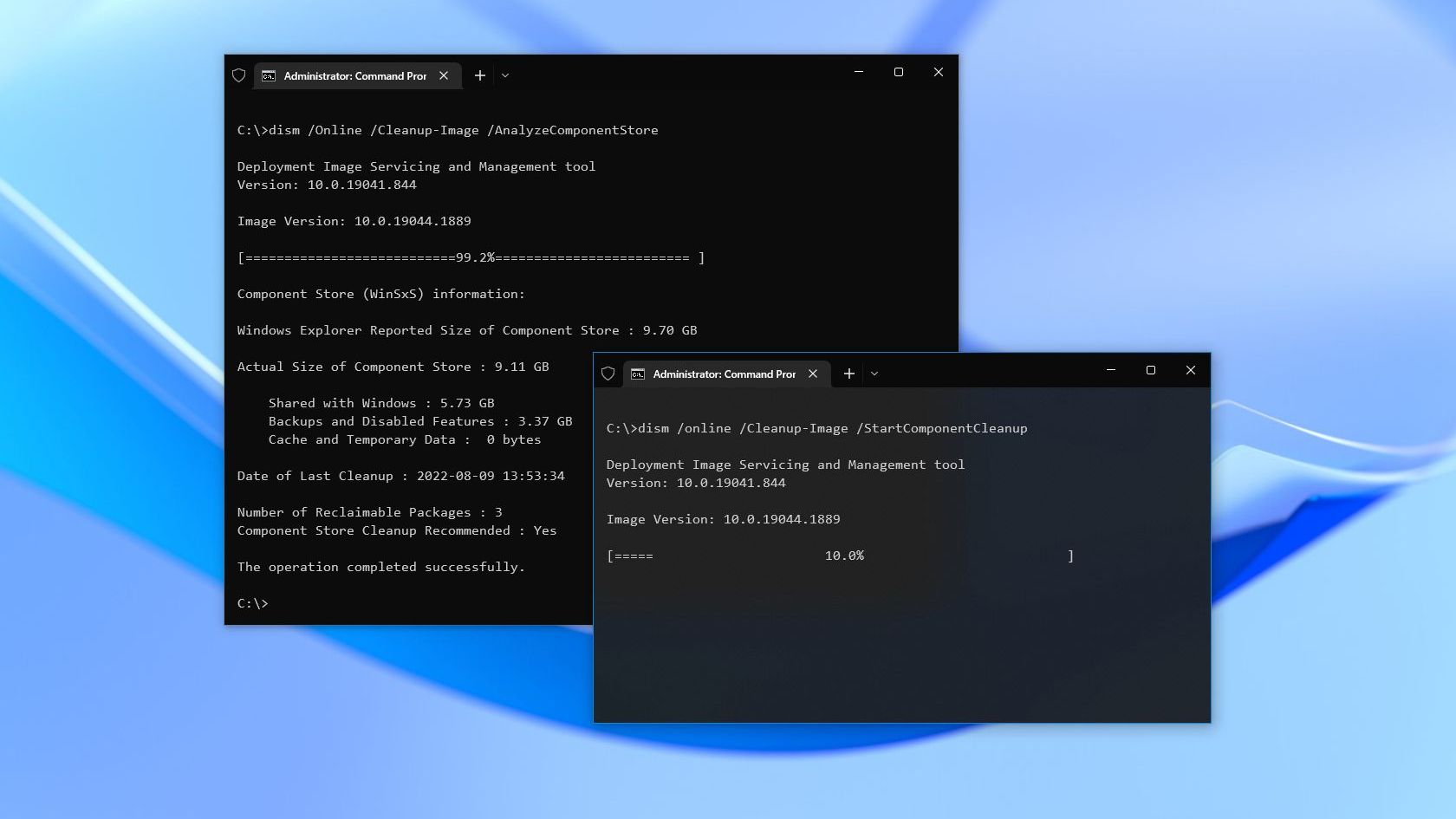
Task: Click 'Image Version: 10.0.19044.1889' in the front window
Action: coord(724,519)
